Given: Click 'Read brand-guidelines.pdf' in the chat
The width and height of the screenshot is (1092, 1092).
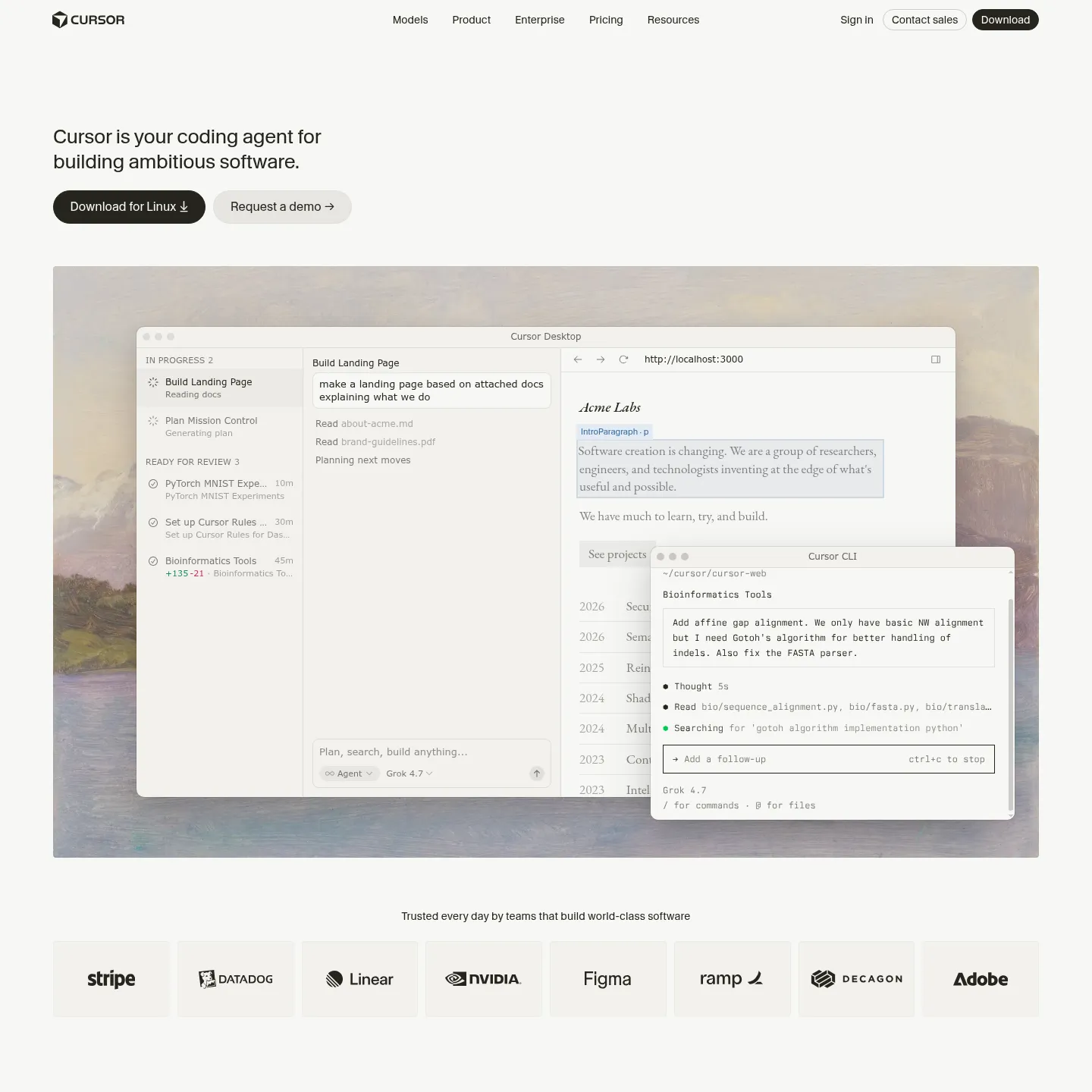Looking at the screenshot, I should [x=375, y=442].
